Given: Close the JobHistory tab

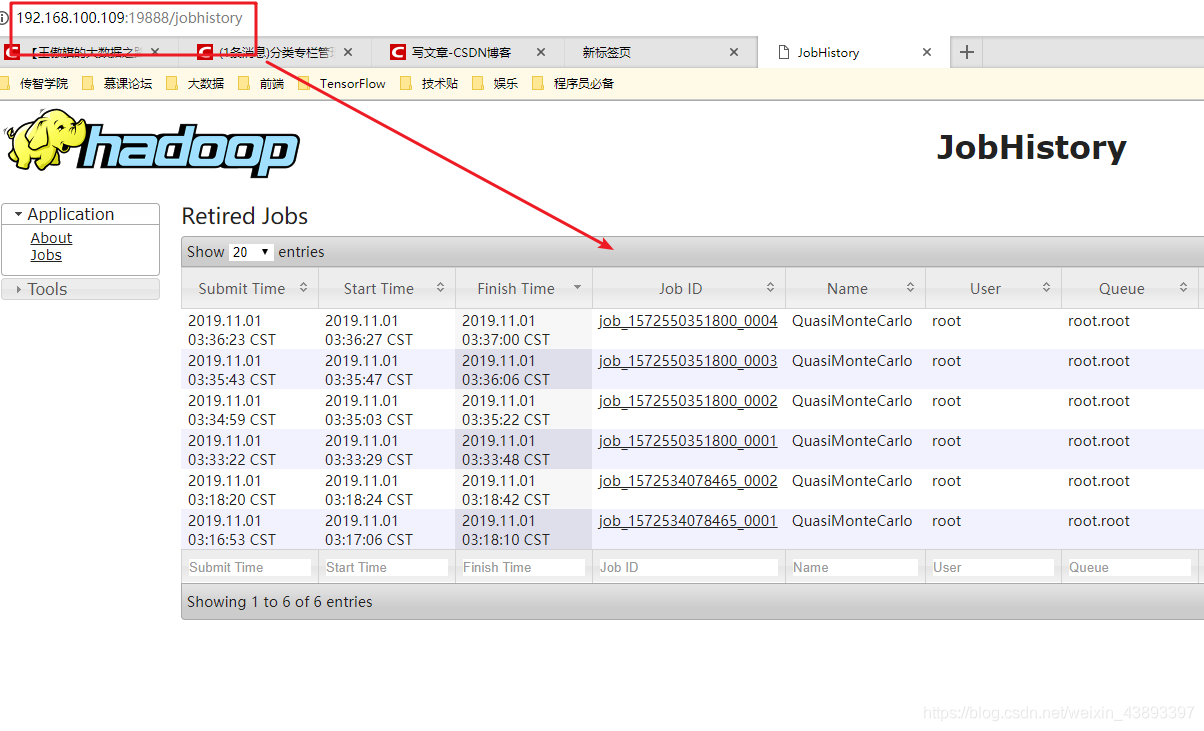Looking at the screenshot, I should pos(927,52).
